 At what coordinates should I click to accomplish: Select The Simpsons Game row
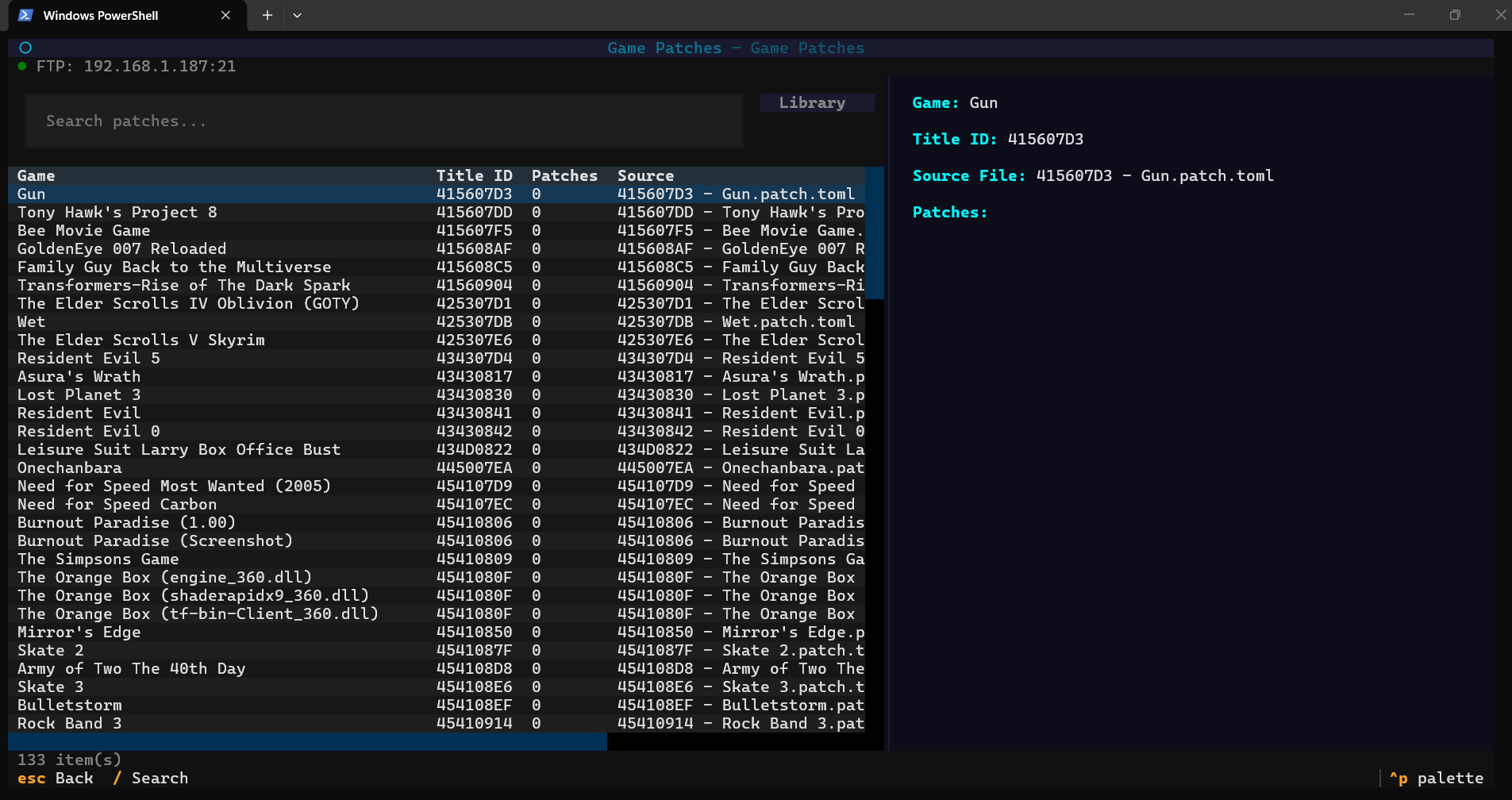[x=437, y=559]
